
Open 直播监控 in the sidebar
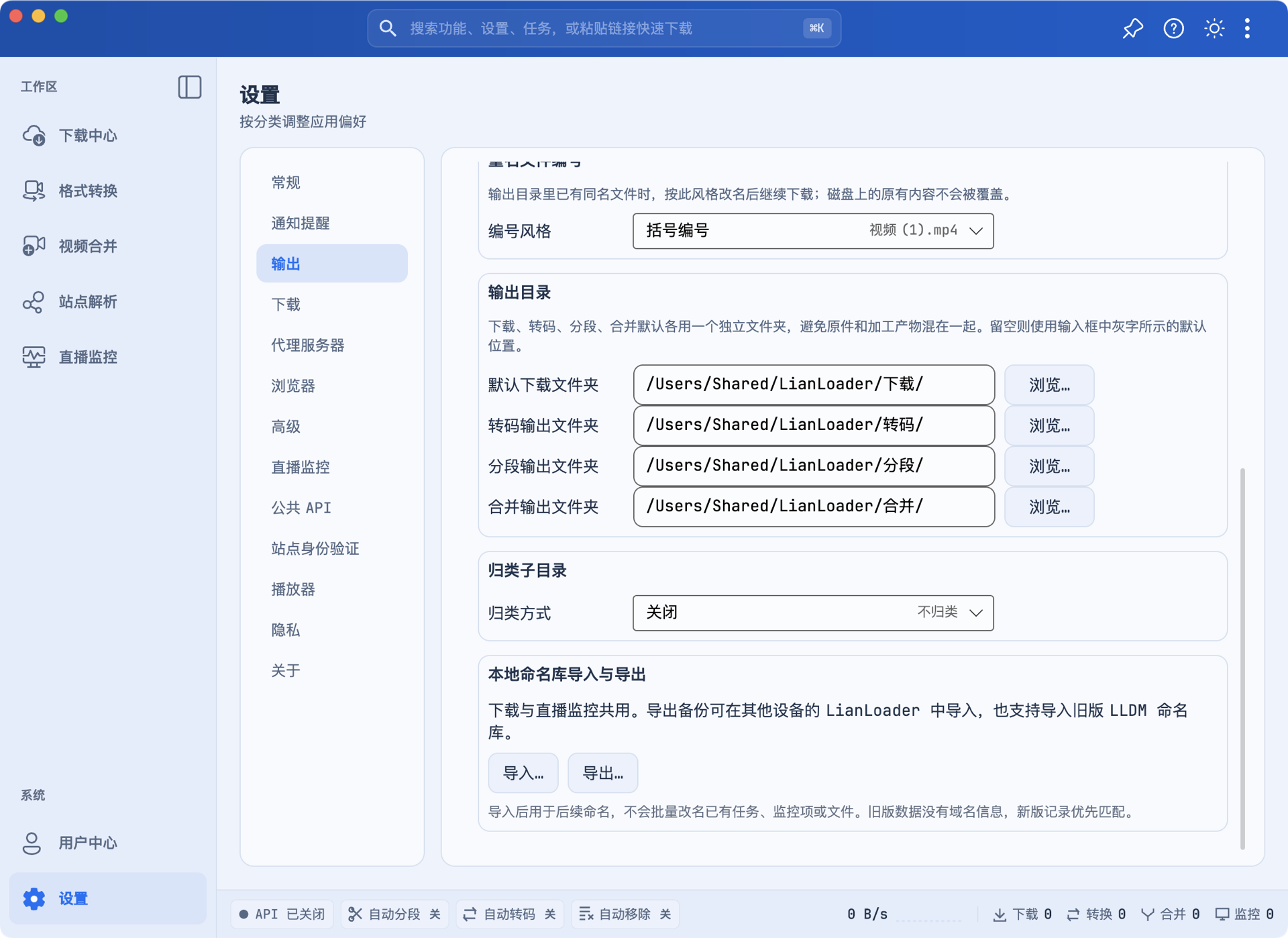coord(107,357)
